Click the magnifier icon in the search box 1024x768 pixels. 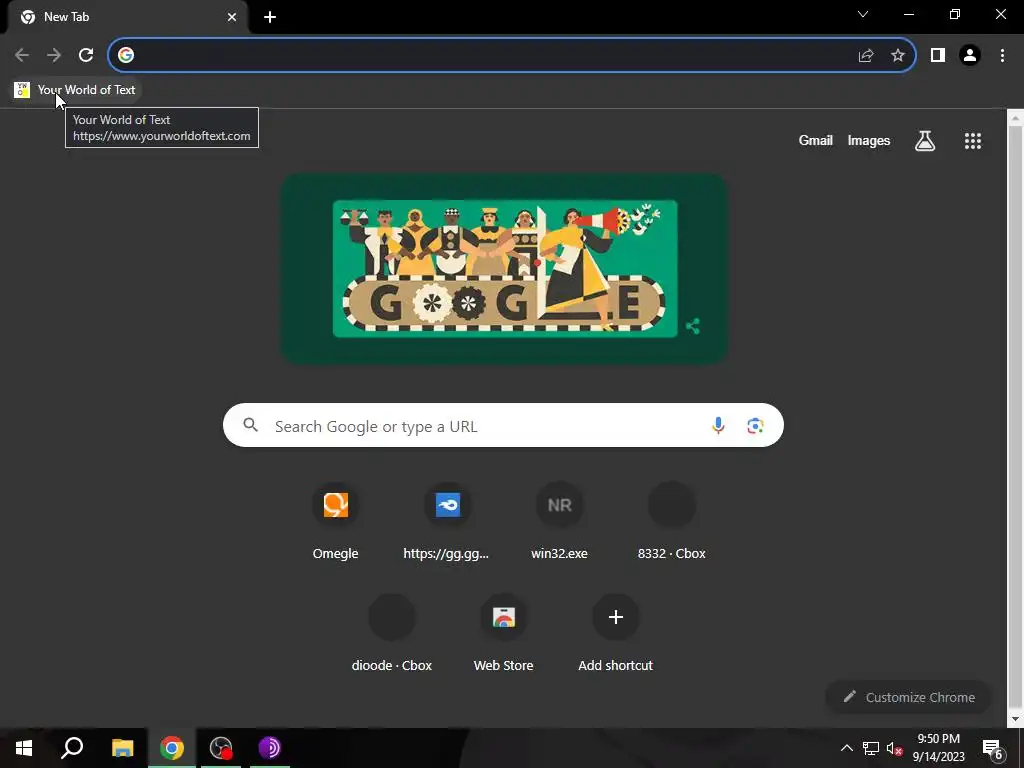click(x=250, y=425)
